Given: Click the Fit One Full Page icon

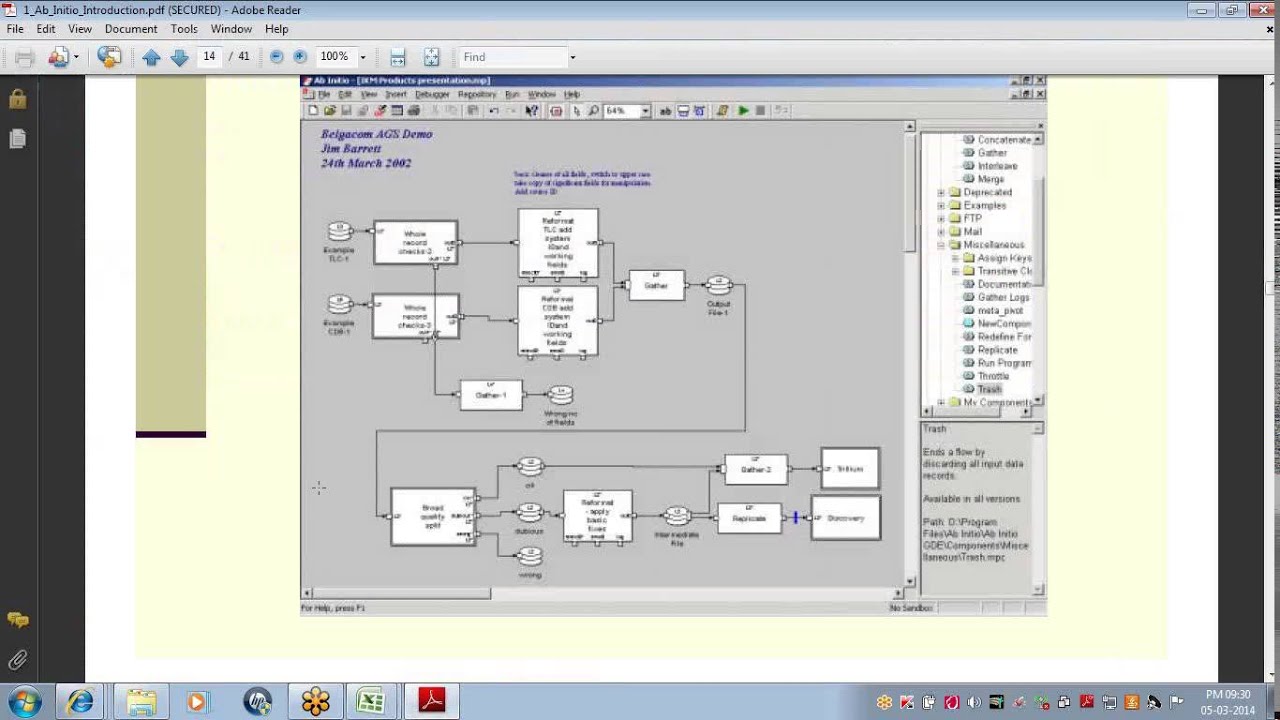Looking at the screenshot, I should coord(431,57).
